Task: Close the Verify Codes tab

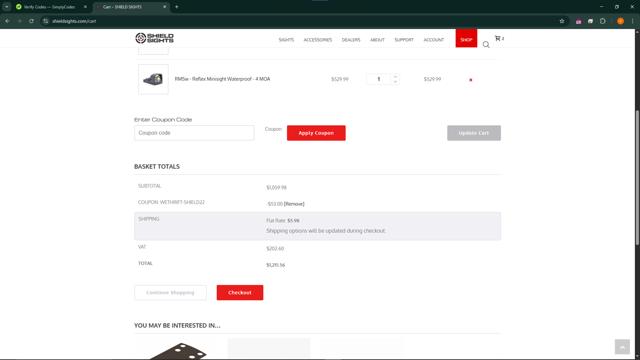Action: (85, 7)
